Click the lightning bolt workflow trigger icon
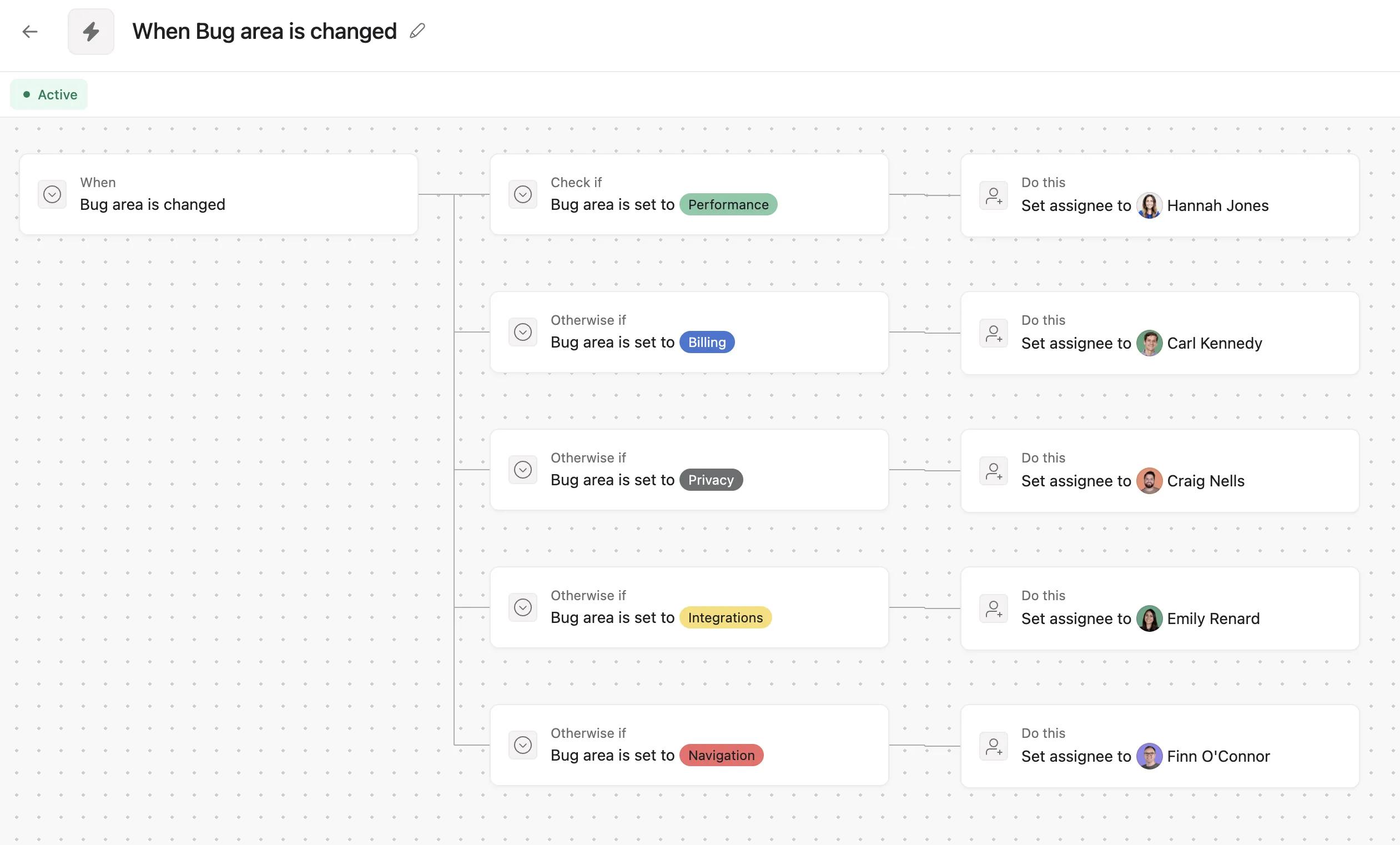The width and height of the screenshot is (1400, 845). pos(91,31)
